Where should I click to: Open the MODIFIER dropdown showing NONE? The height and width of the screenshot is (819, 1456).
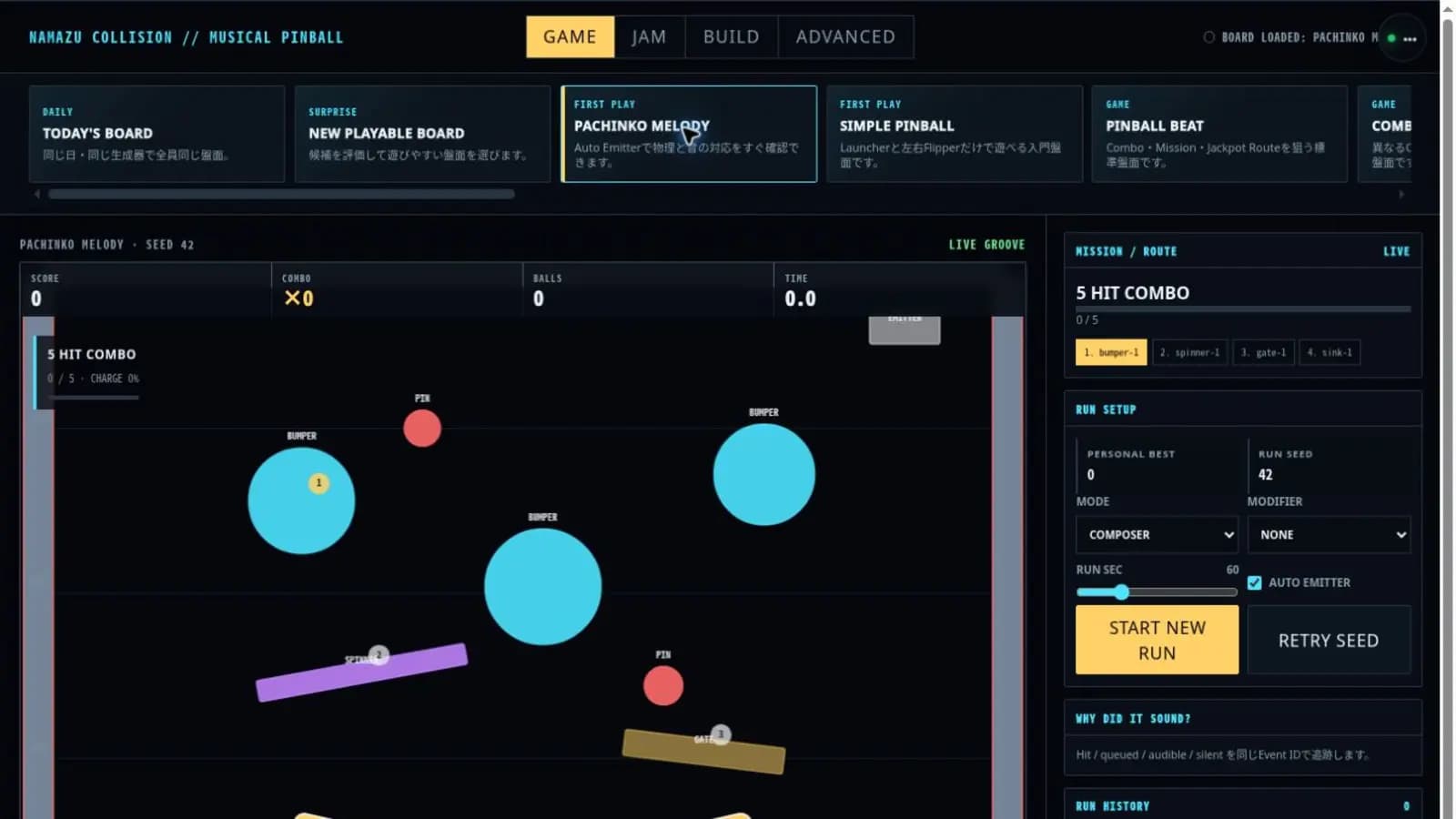tap(1329, 534)
